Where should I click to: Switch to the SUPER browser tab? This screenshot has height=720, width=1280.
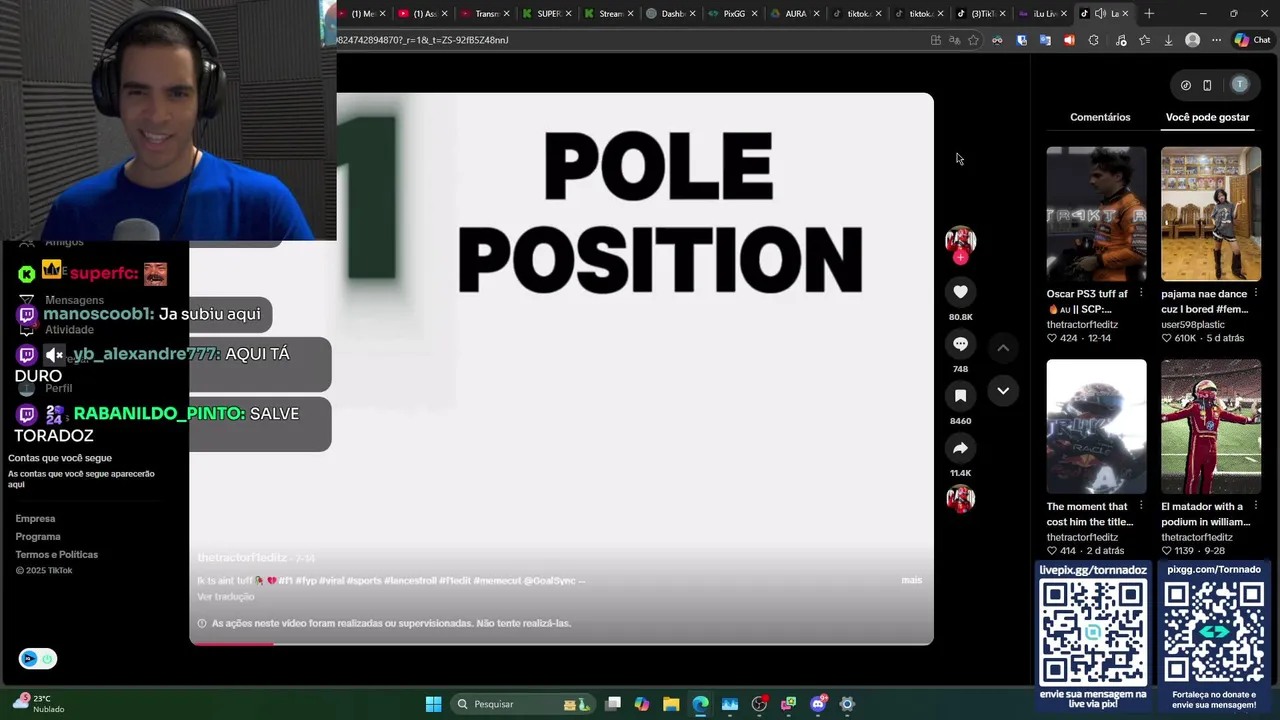coord(547,14)
